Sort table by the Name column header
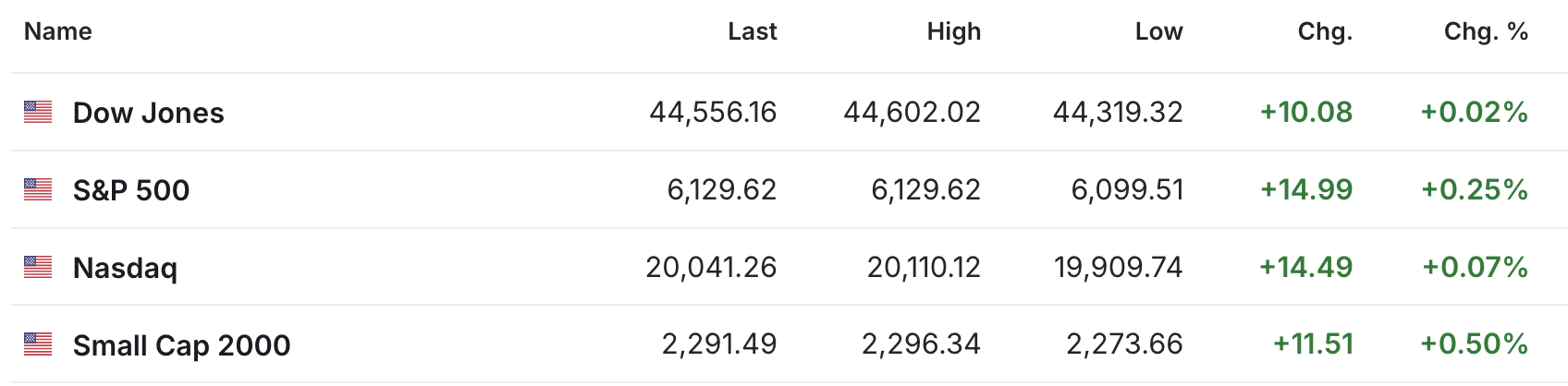Screen dimensions: 1568x386 click(58, 31)
